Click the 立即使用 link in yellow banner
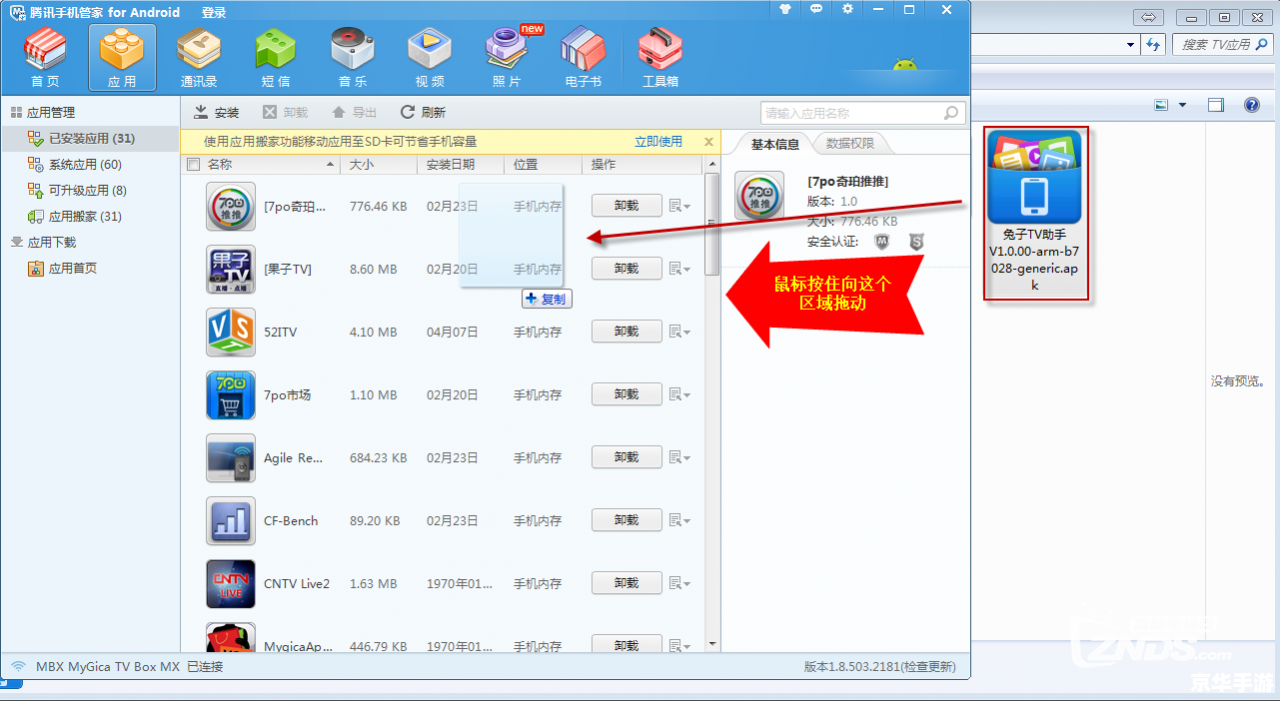1280x701 pixels. pos(658,142)
